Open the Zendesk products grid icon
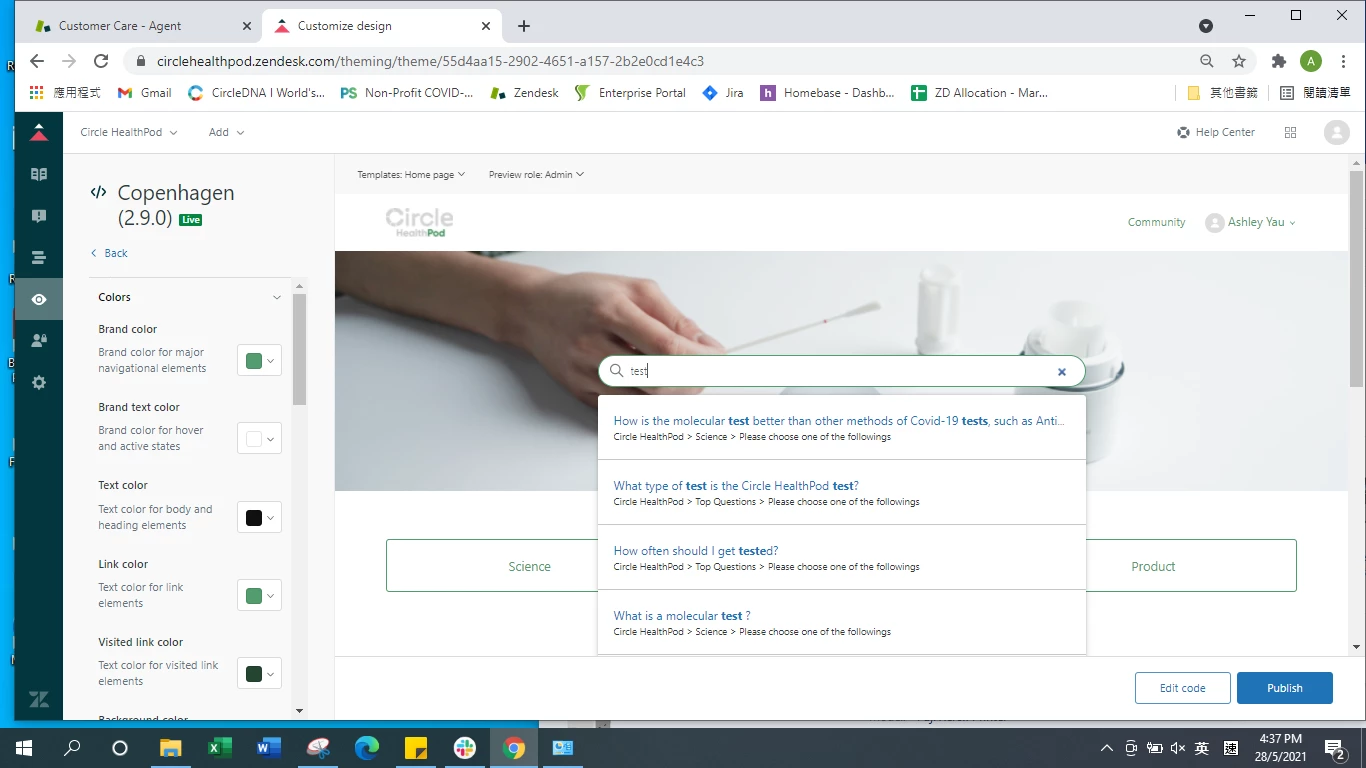The width and height of the screenshot is (1366, 768). [1290, 132]
